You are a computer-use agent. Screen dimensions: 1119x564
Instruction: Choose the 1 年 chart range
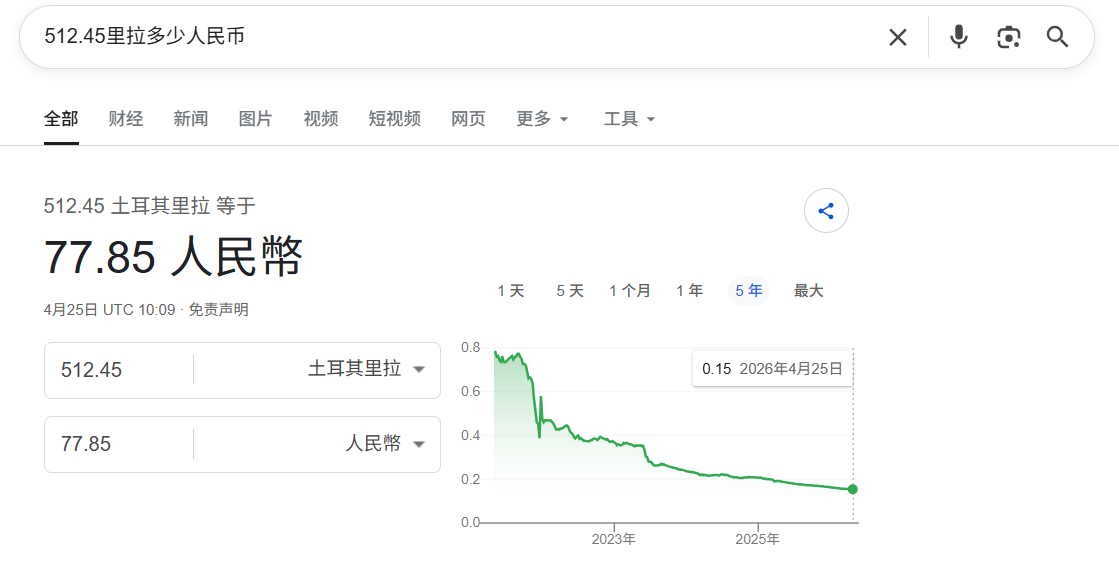point(690,291)
